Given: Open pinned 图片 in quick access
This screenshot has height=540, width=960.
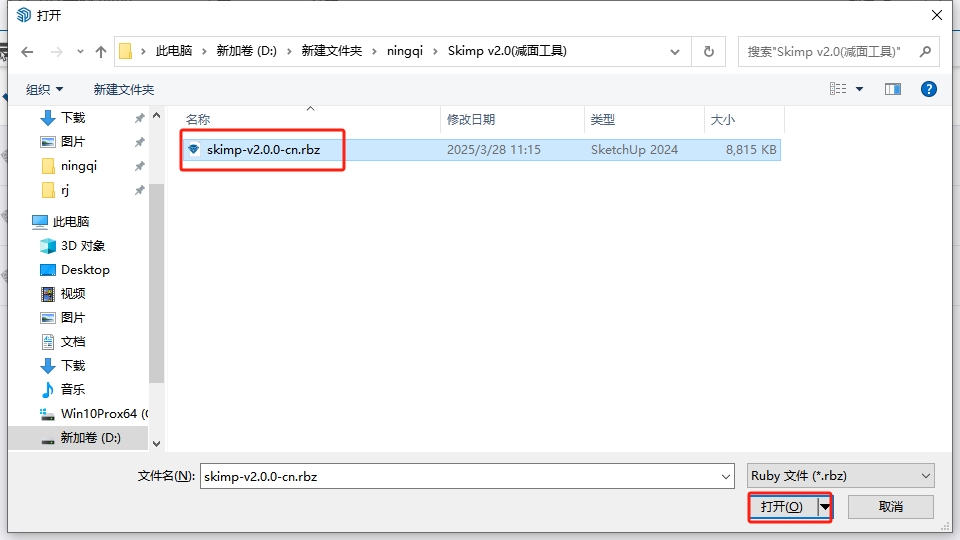Looking at the screenshot, I should point(73,141).
